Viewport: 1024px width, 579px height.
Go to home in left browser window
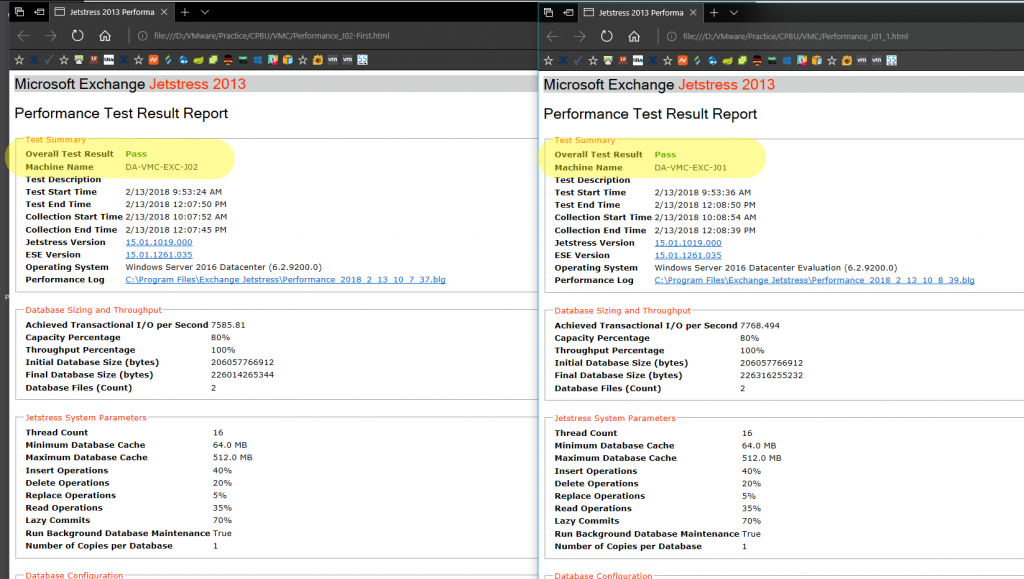click(105, 36)
